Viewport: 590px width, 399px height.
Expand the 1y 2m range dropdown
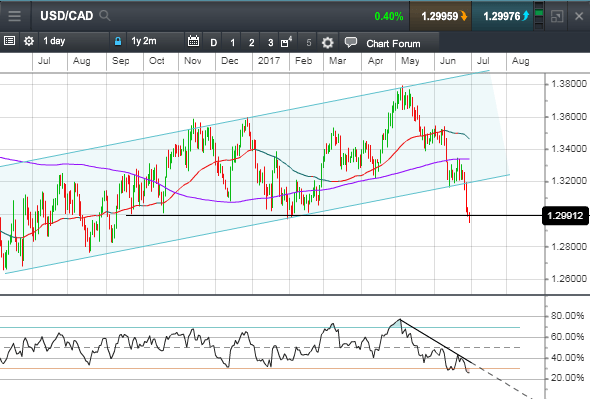point(154,41)
